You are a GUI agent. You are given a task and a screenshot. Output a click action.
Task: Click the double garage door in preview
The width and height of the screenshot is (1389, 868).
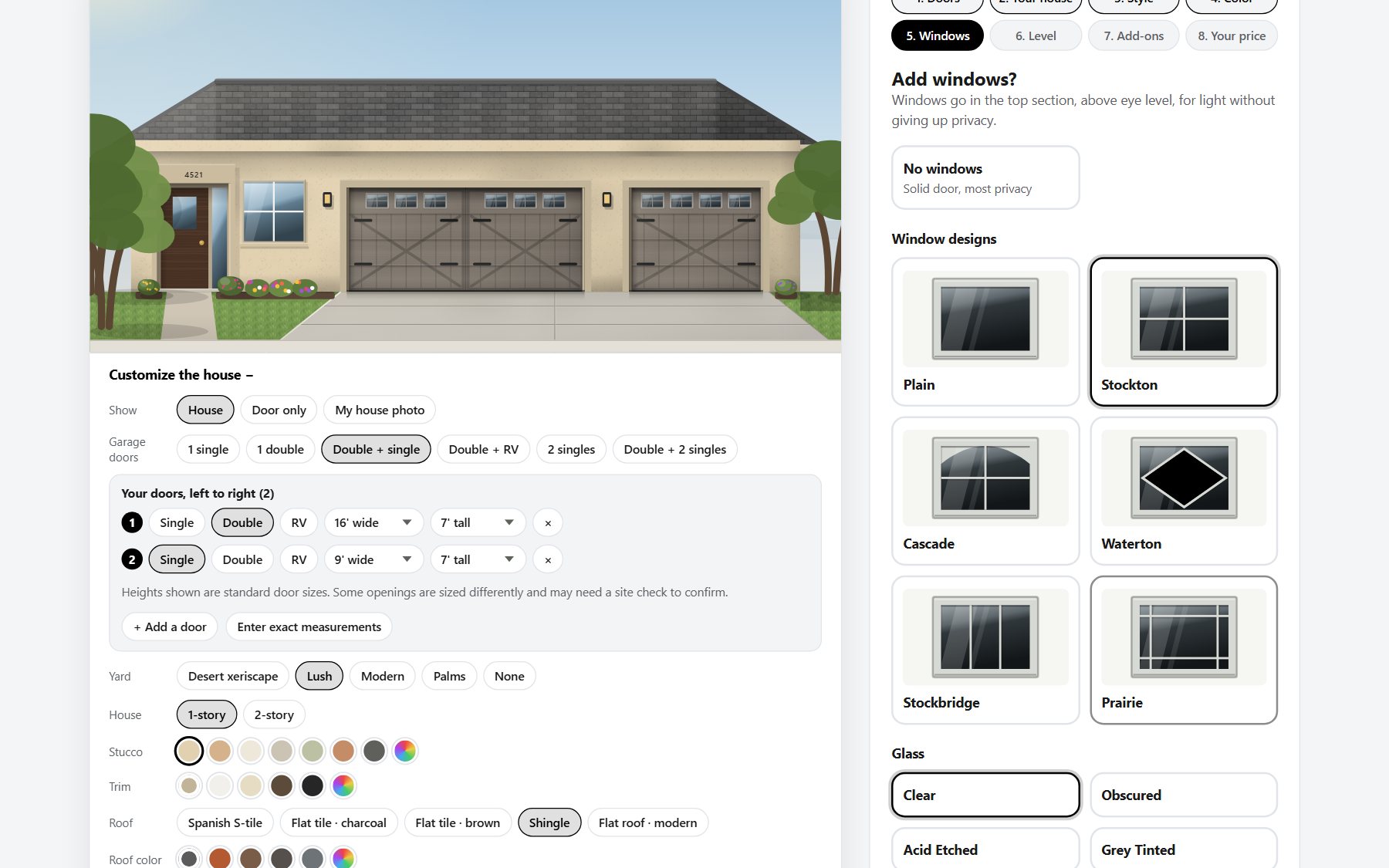click(x=465, y=240)
